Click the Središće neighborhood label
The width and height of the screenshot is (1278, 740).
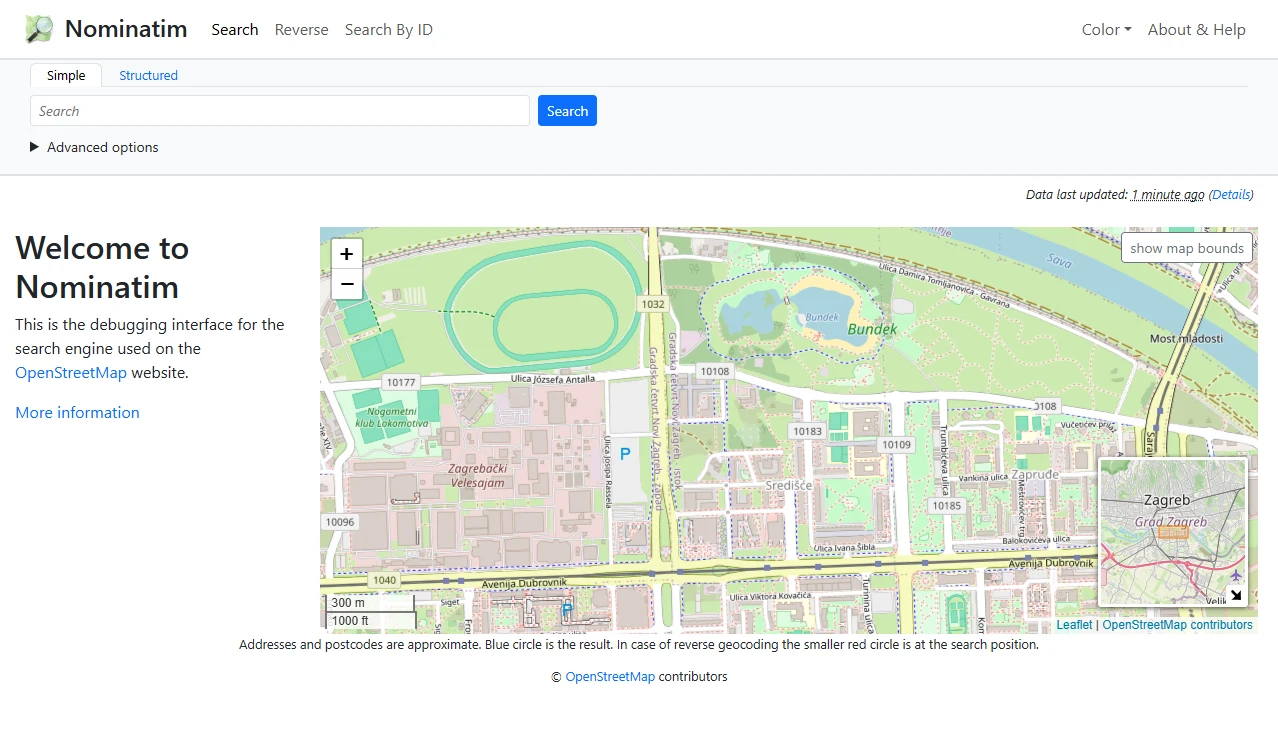point(787,485)
